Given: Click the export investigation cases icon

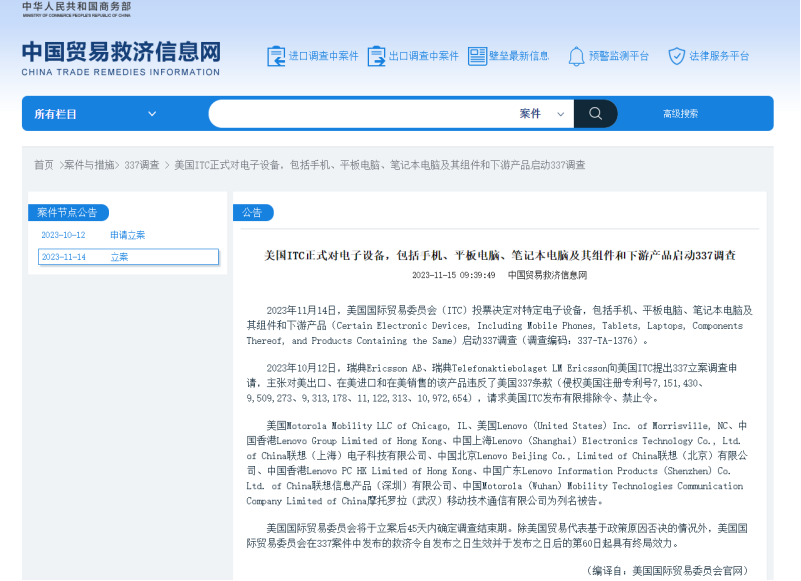Looking at the screenshot, I should coord(376,56).
